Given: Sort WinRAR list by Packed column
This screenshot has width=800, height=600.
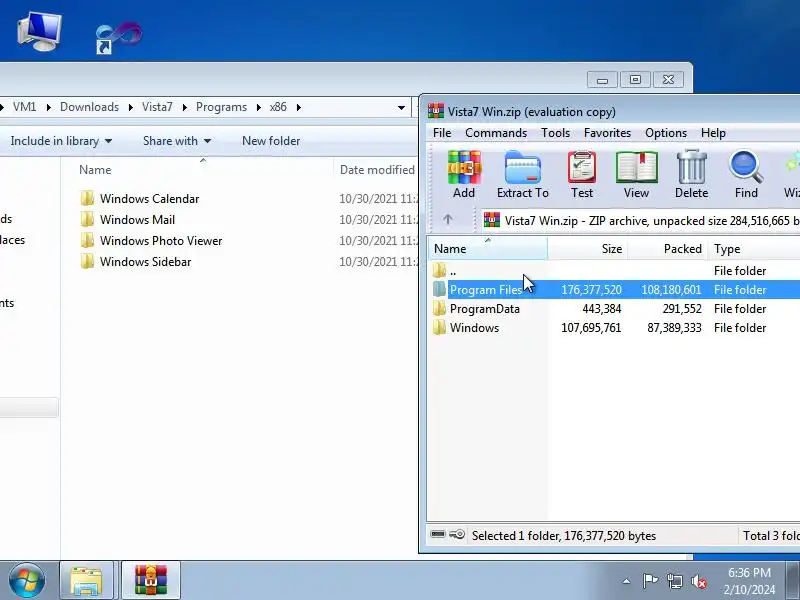Looking at the screenshot, I should 668,248.
